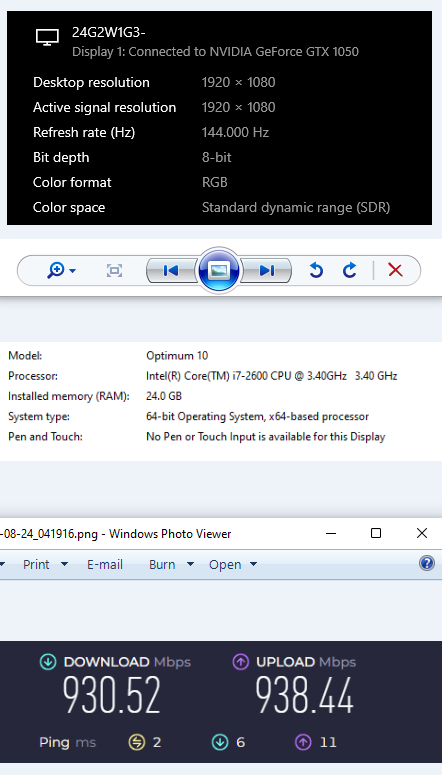Screen dimensions: 442x775
Task: Click the blue help question mark icon
Action: pos(427,563)
